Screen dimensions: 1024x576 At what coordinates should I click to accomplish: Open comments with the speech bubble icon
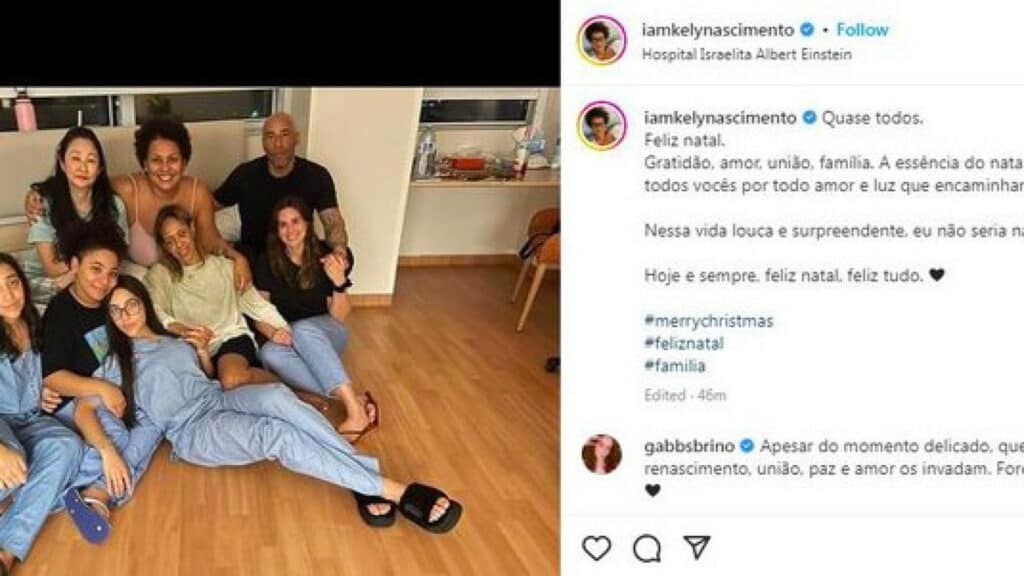(647, 548)
